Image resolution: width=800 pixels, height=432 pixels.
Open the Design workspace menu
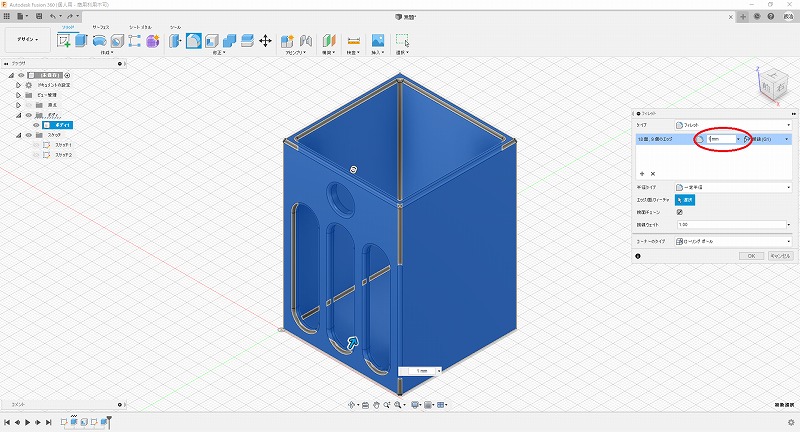(25, 41)
